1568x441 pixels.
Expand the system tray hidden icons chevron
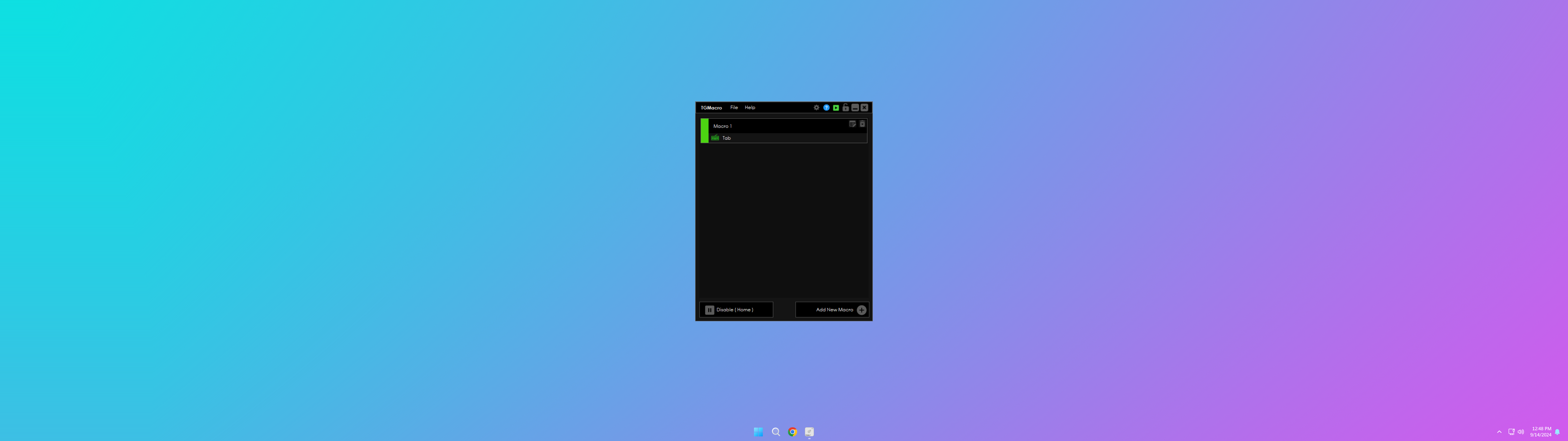[x=1499, y=432]
